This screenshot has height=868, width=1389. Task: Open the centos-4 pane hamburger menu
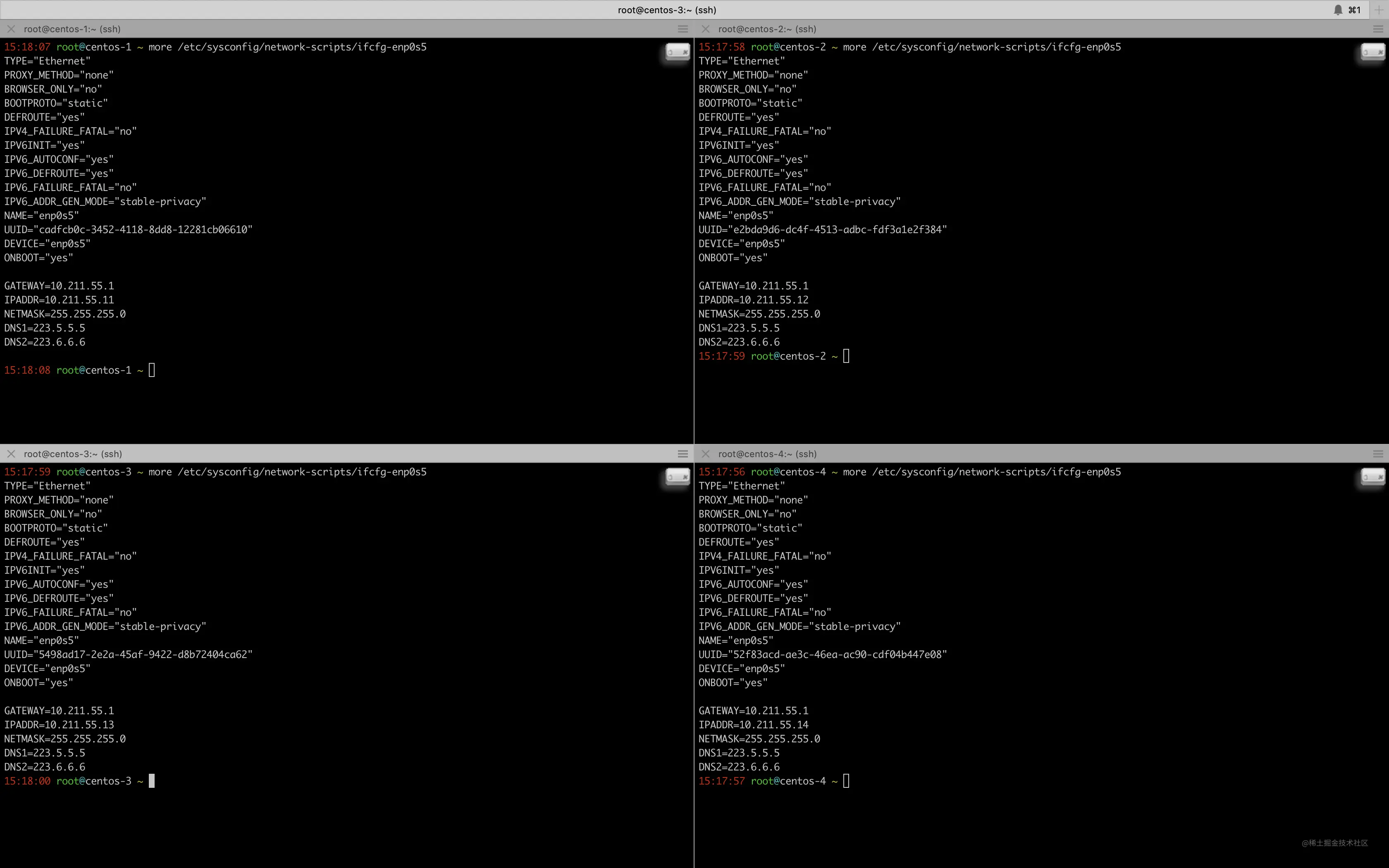click(x=1377, y=453)
